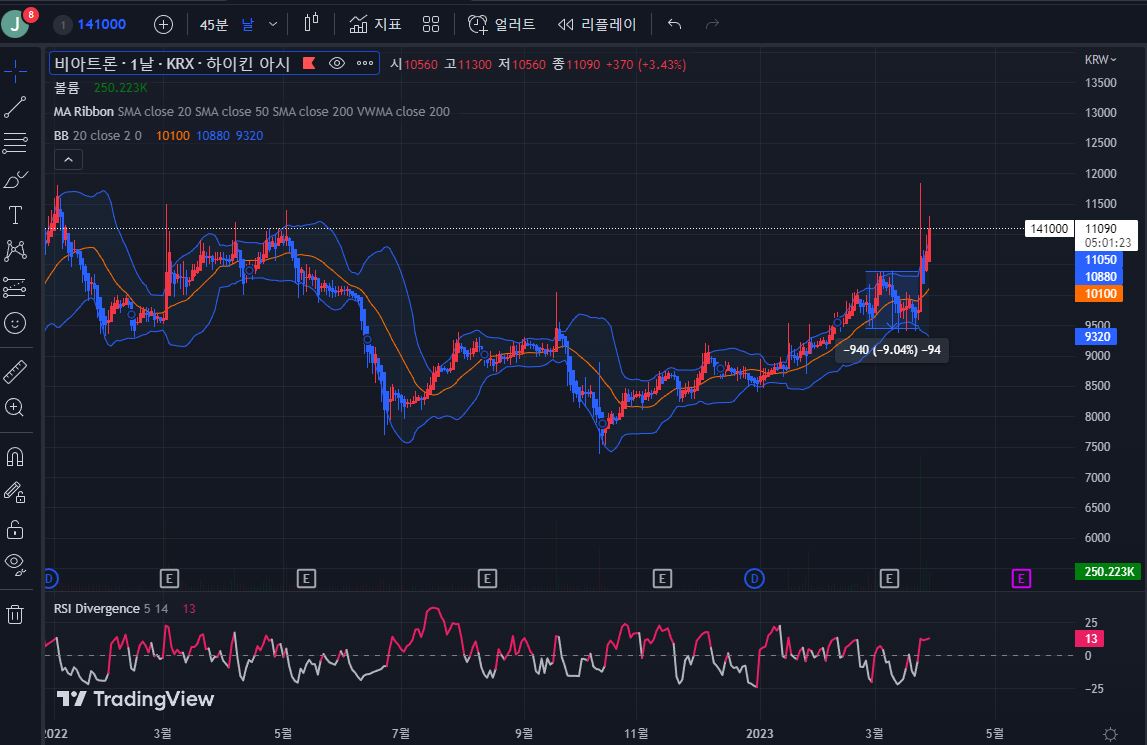The height and width of the screenshot is (745, 1147).
Task: Toggle the magnet mode
Action: (x=15, y=457)
